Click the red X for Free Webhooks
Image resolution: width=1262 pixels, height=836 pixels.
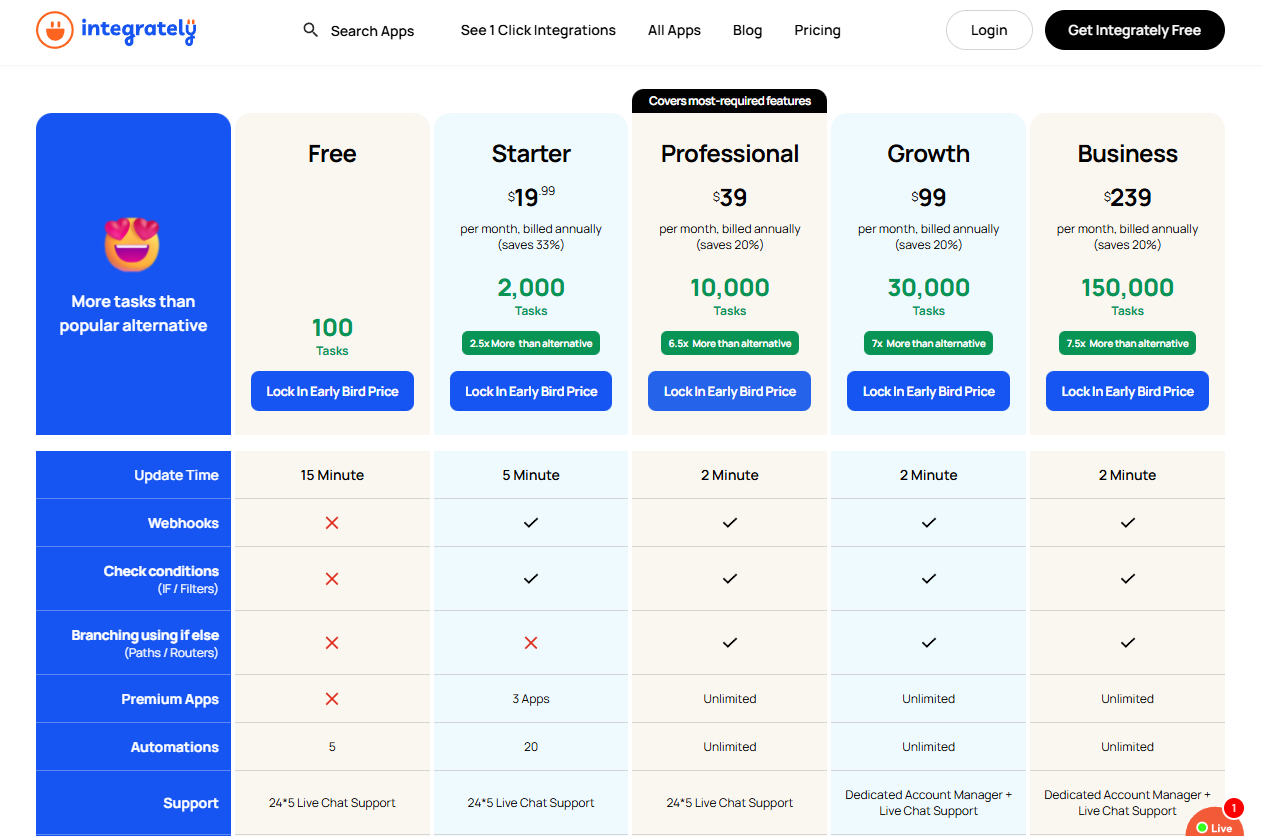pyautogui.click(x=332, y=523)
